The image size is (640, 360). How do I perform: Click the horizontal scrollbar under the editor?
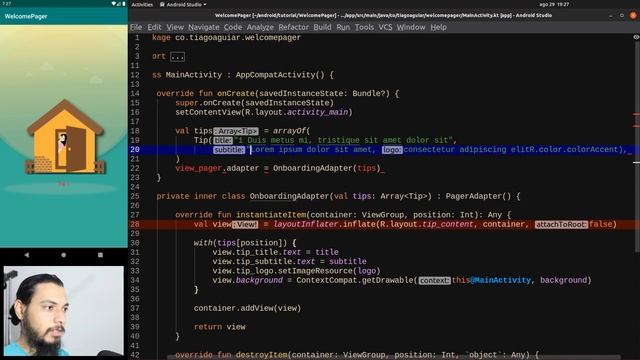(x=394, y=357)
